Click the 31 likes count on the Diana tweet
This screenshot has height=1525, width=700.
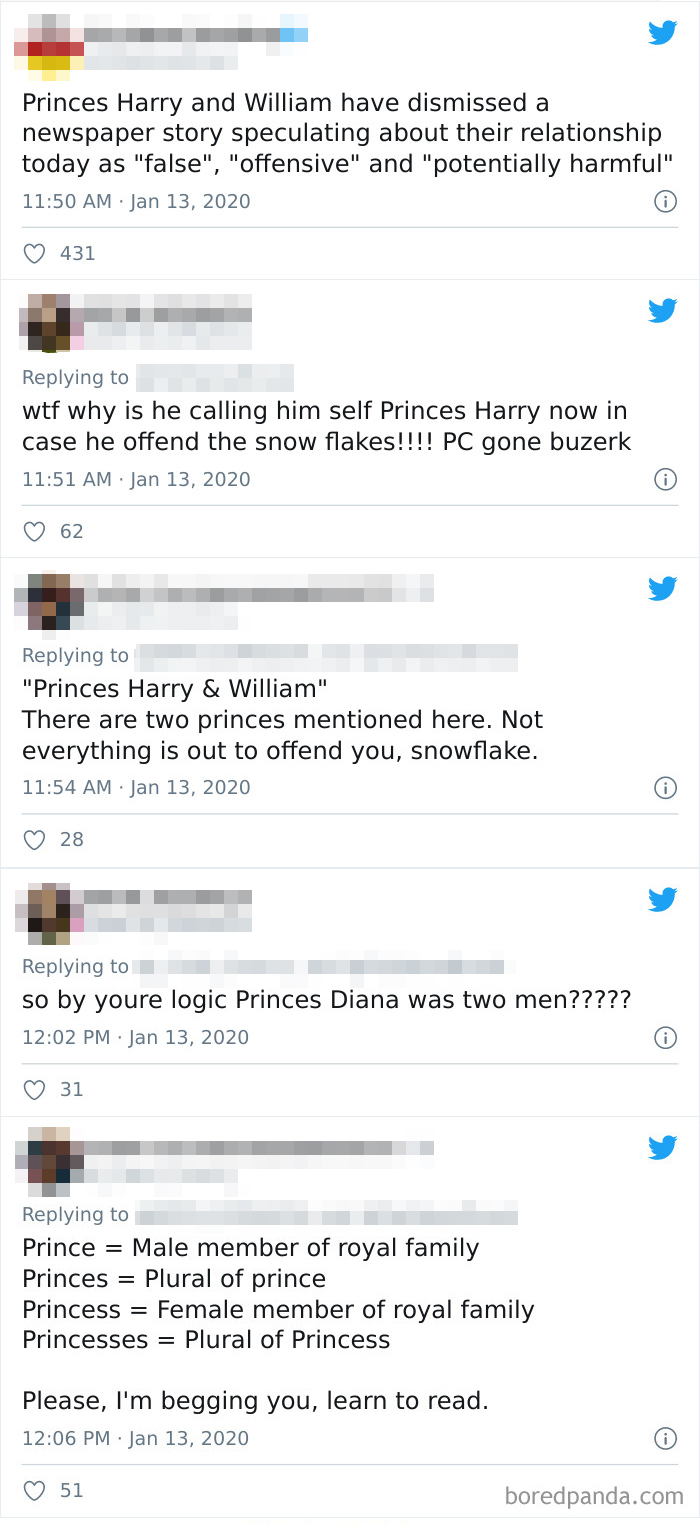[x=70, y=1089]
